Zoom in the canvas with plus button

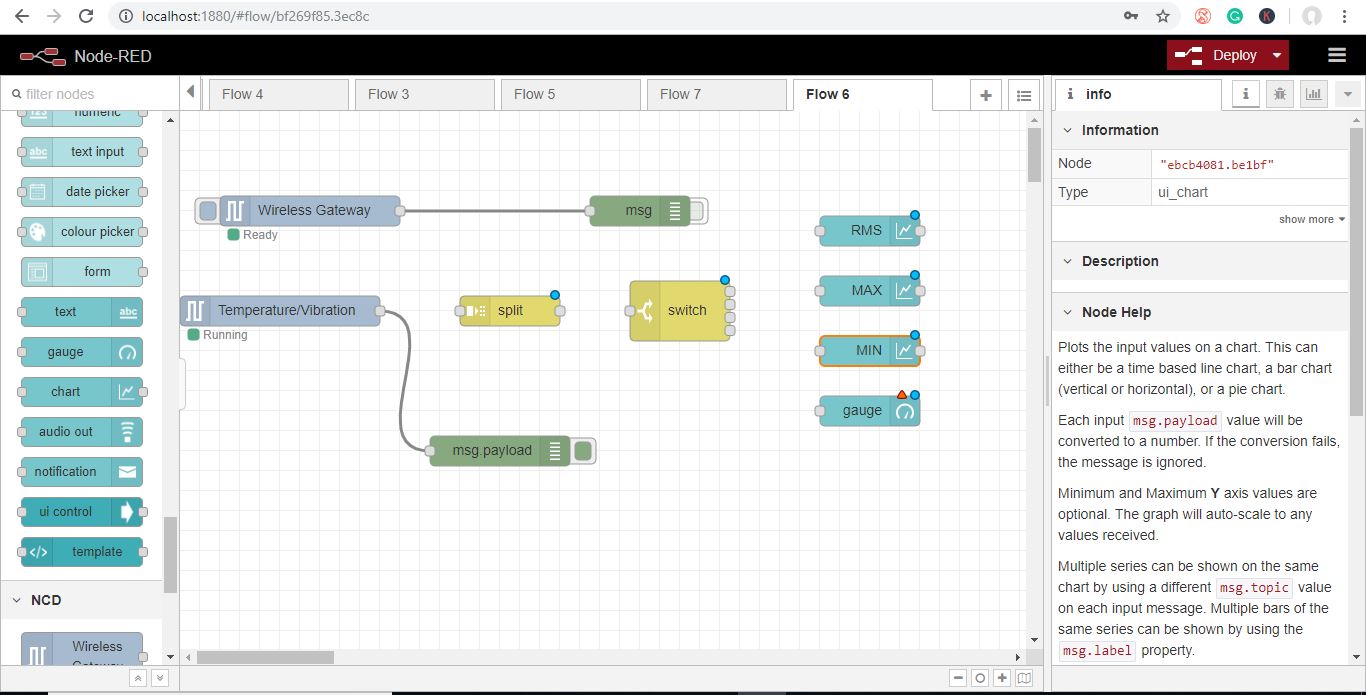click(x=1002, y=678)
